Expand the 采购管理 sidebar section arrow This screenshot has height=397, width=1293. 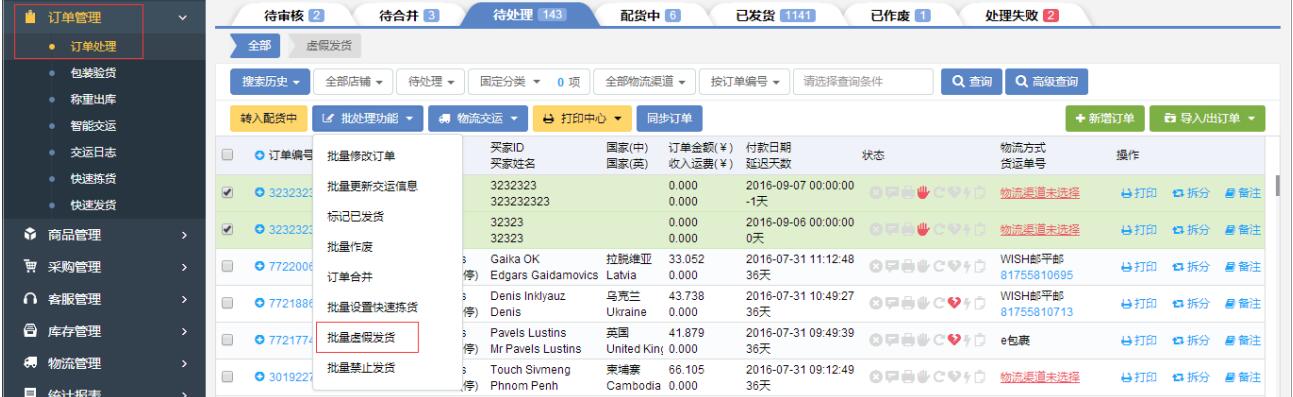pyautogui.click(x=185, y=267)
